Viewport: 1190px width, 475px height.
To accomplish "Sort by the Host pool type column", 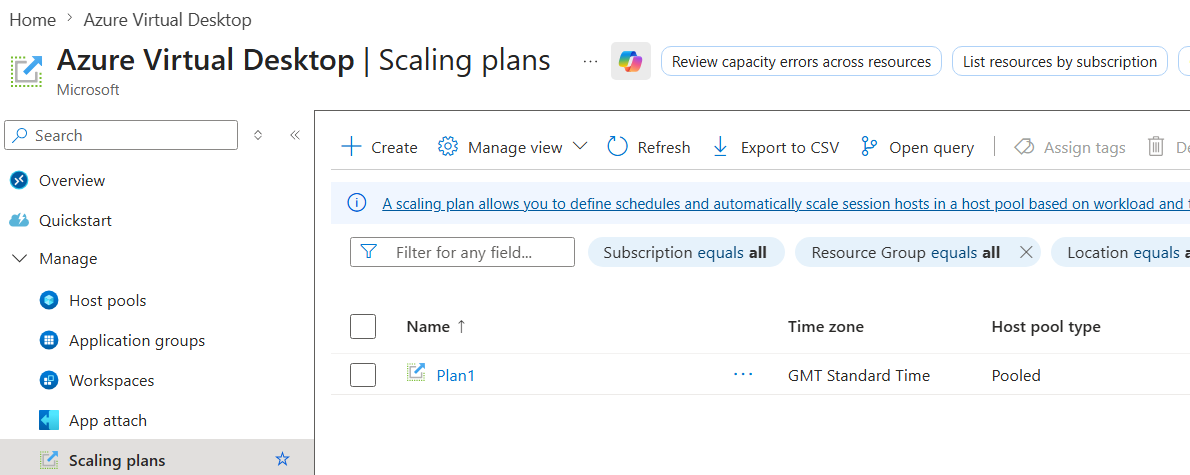I will [x=1046, y=326].
